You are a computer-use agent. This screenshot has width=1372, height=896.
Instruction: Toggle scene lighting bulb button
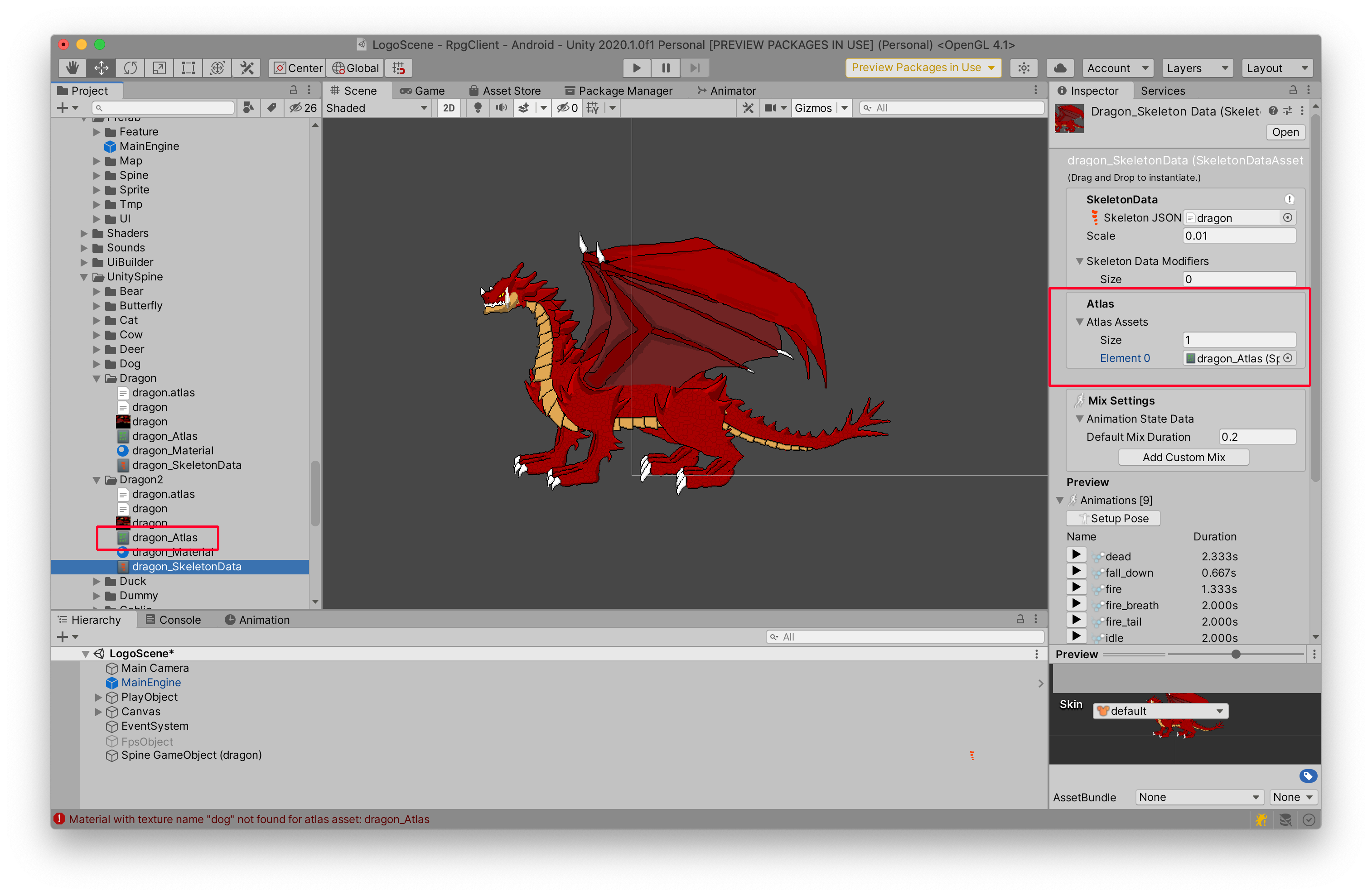coord(477,108)
